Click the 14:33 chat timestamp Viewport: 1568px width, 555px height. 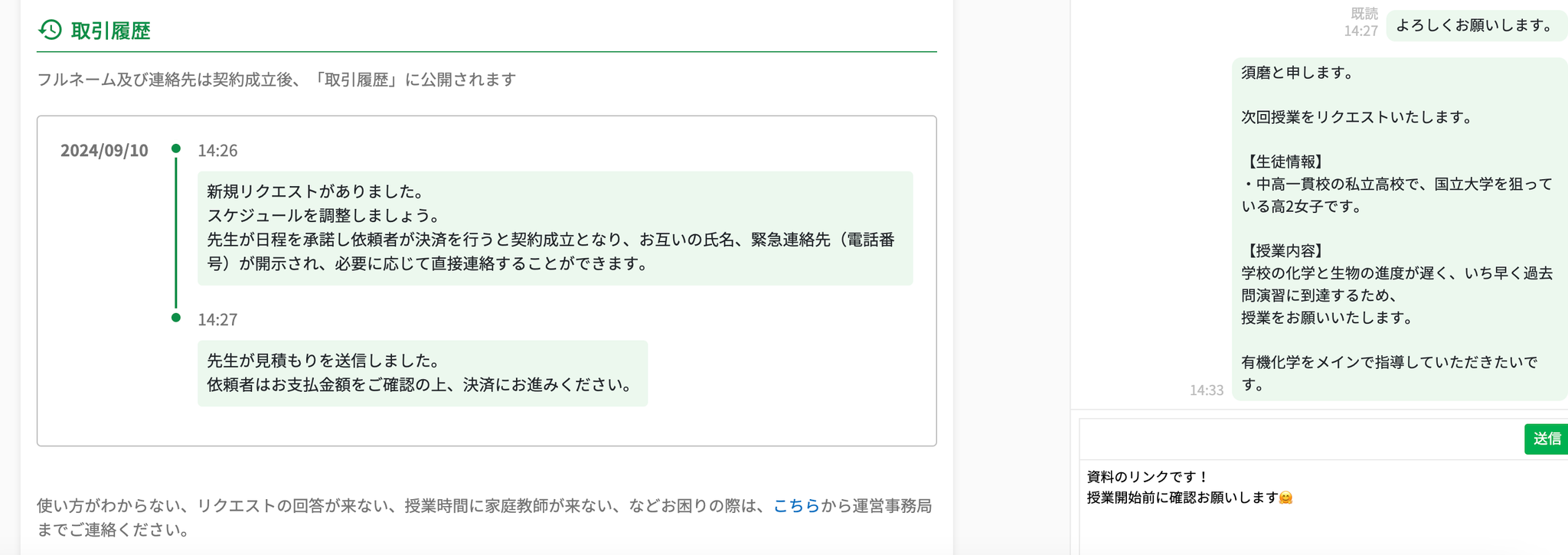click(1206, 390)
